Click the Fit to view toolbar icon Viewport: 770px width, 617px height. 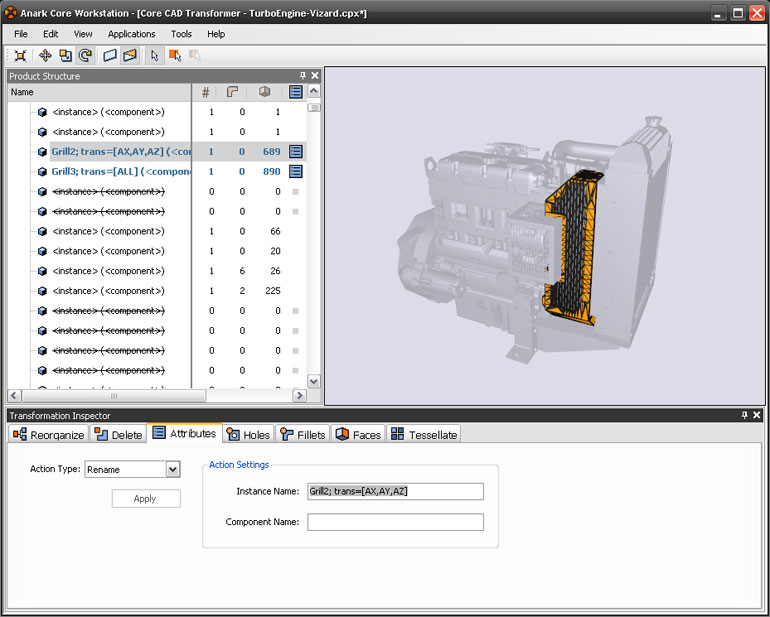pos(20,56)
